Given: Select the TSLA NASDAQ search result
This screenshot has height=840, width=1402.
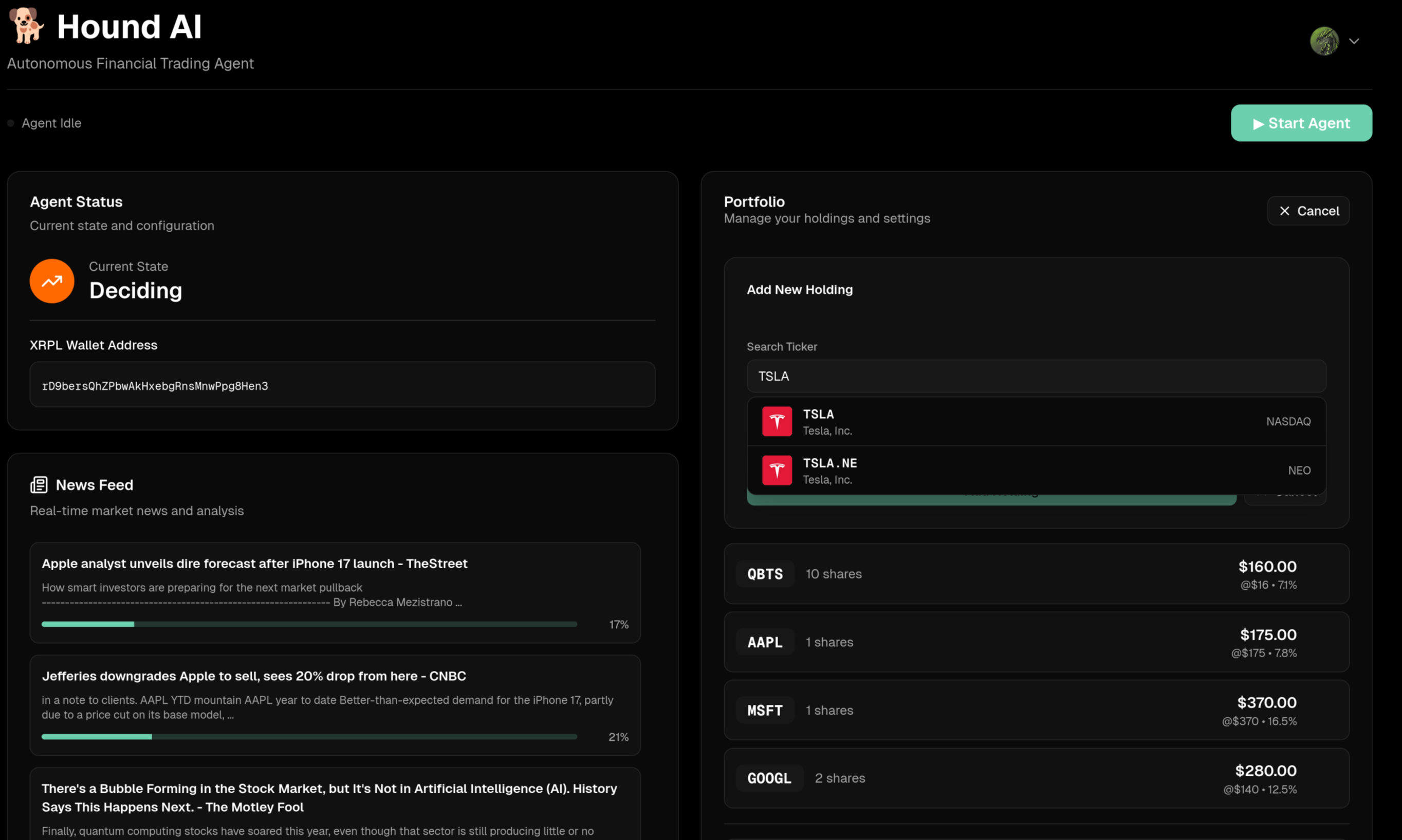Looking at the screenshot, I should [1036, 422].
